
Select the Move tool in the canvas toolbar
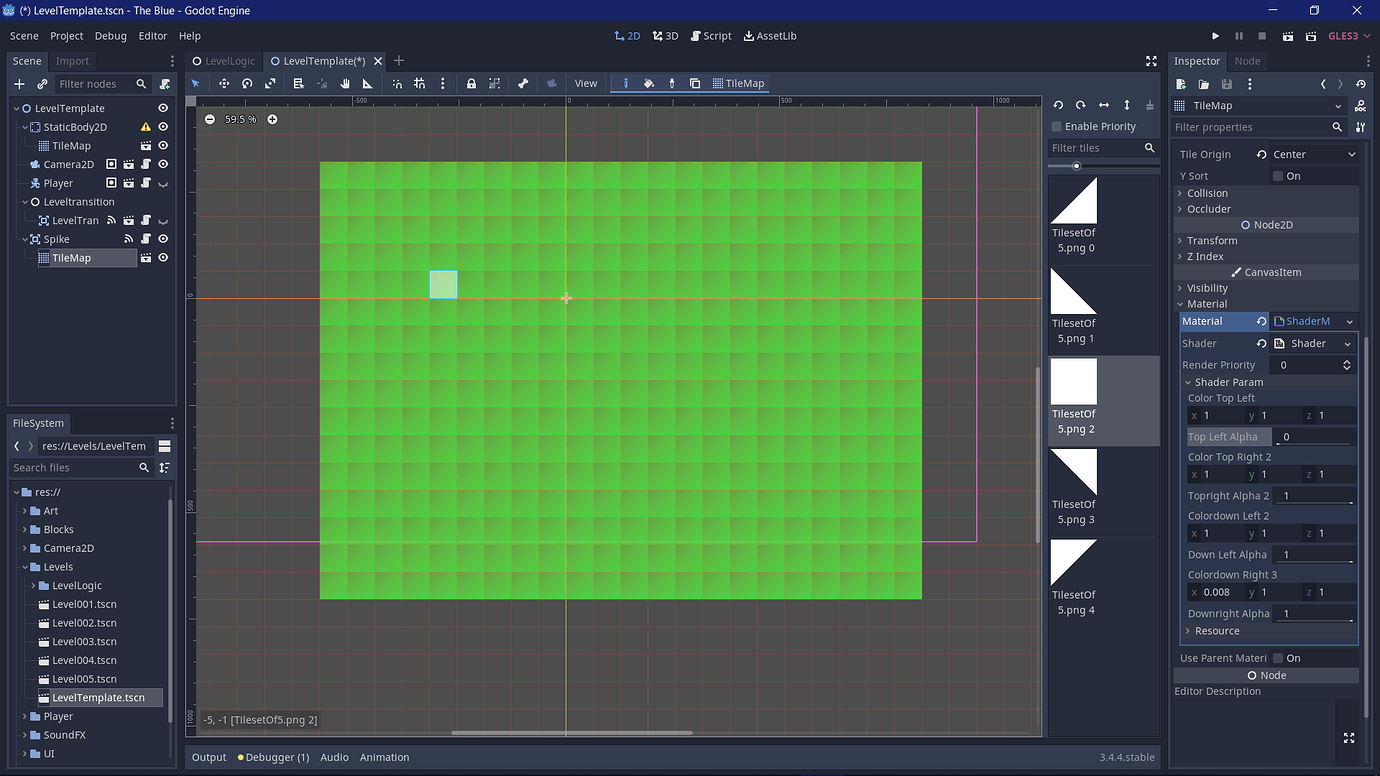point(224,83)
